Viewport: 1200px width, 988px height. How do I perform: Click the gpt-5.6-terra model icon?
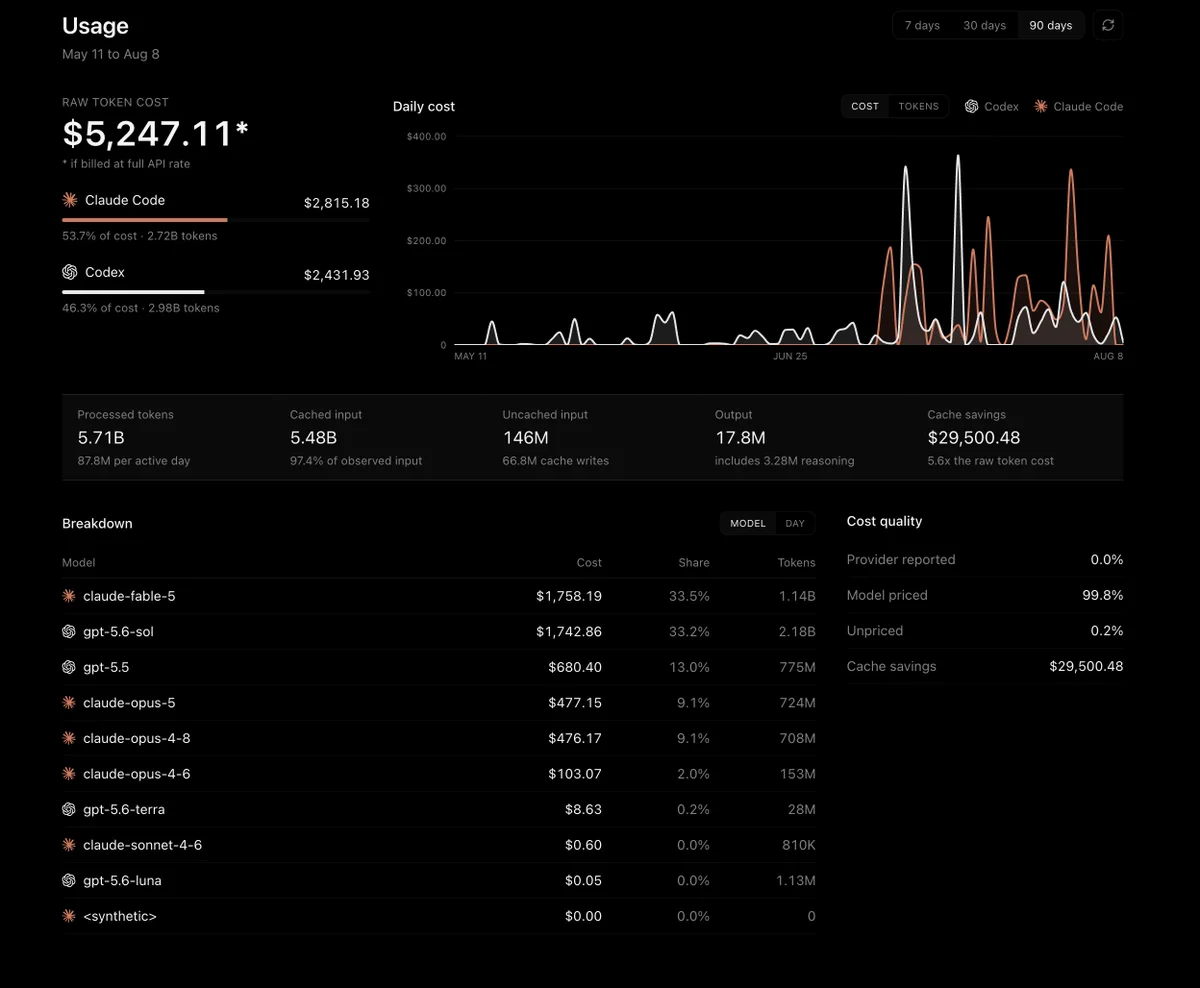69,809
